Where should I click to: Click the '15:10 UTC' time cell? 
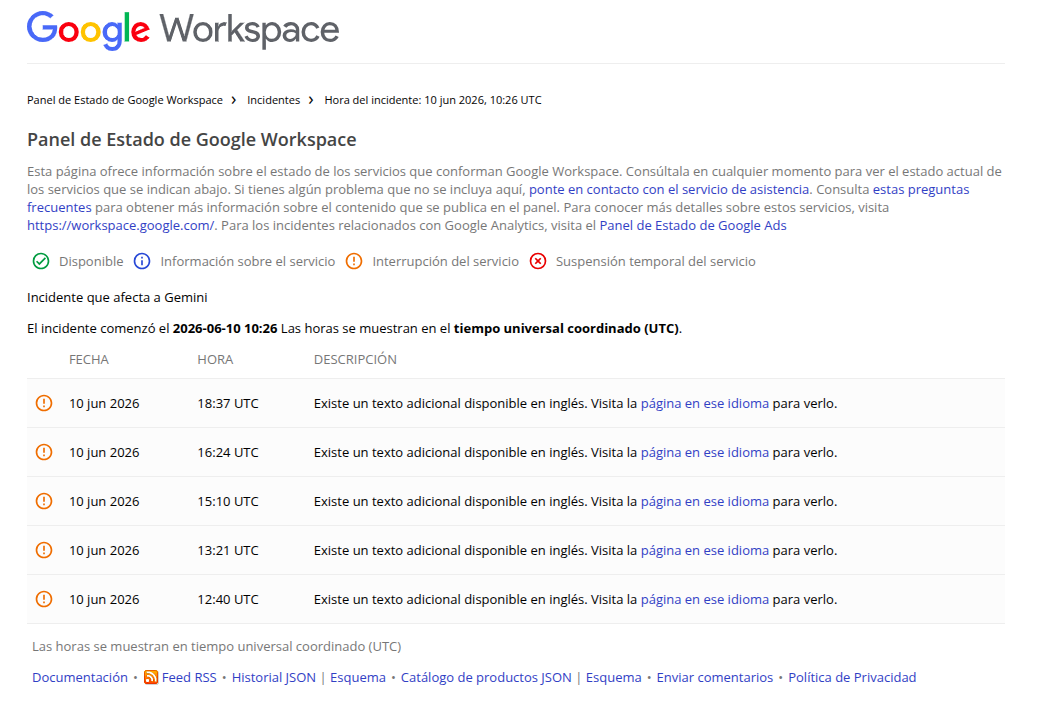coord(228,502)
